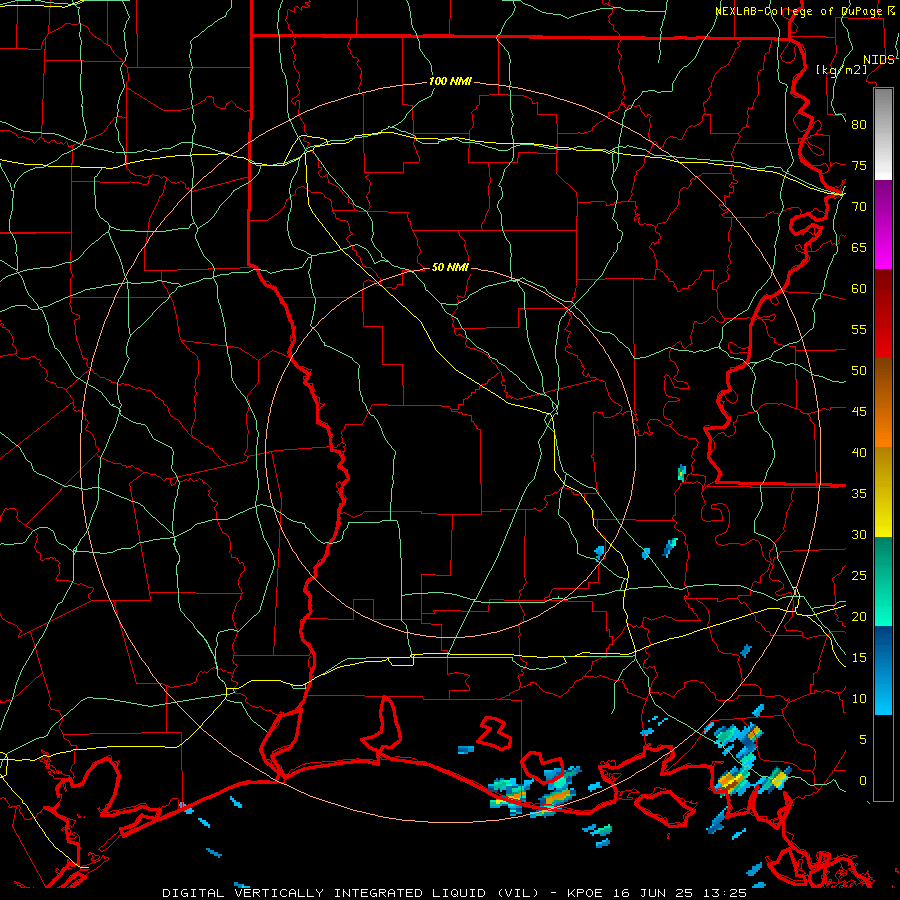
Task: Select the legend value 10
Action: 859,699
